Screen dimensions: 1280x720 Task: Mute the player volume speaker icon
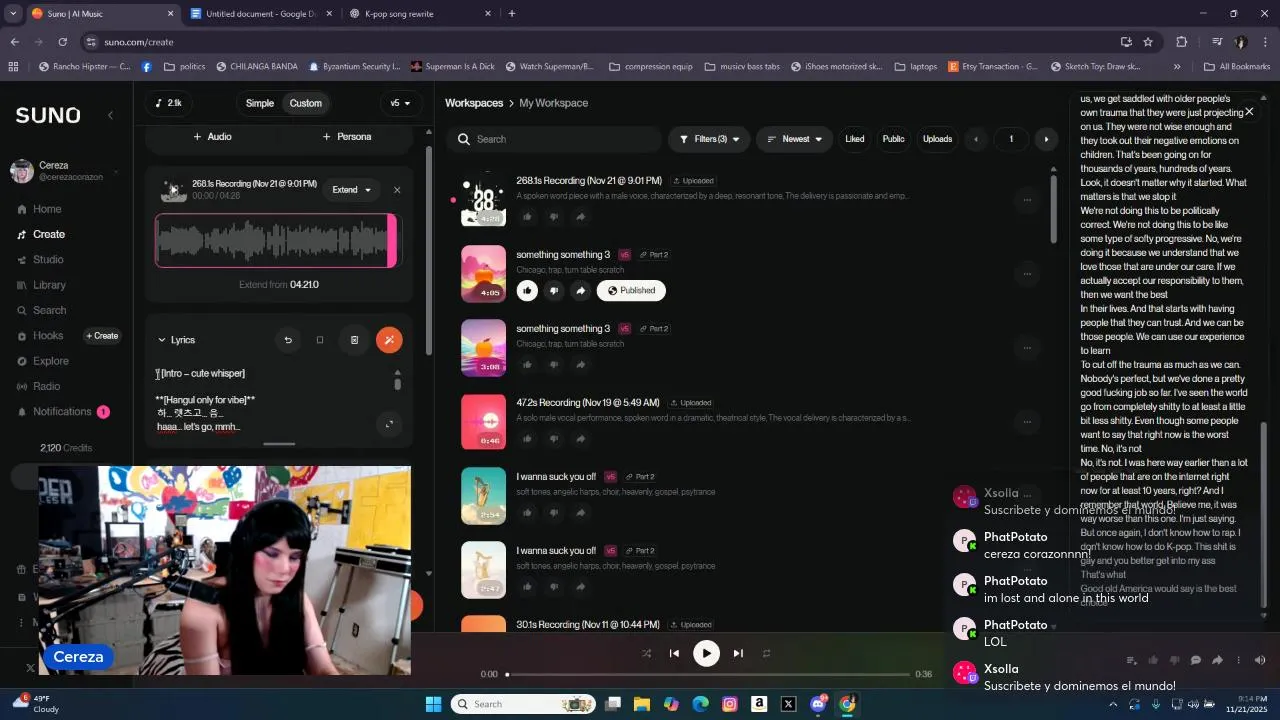tap(1260, 660)
